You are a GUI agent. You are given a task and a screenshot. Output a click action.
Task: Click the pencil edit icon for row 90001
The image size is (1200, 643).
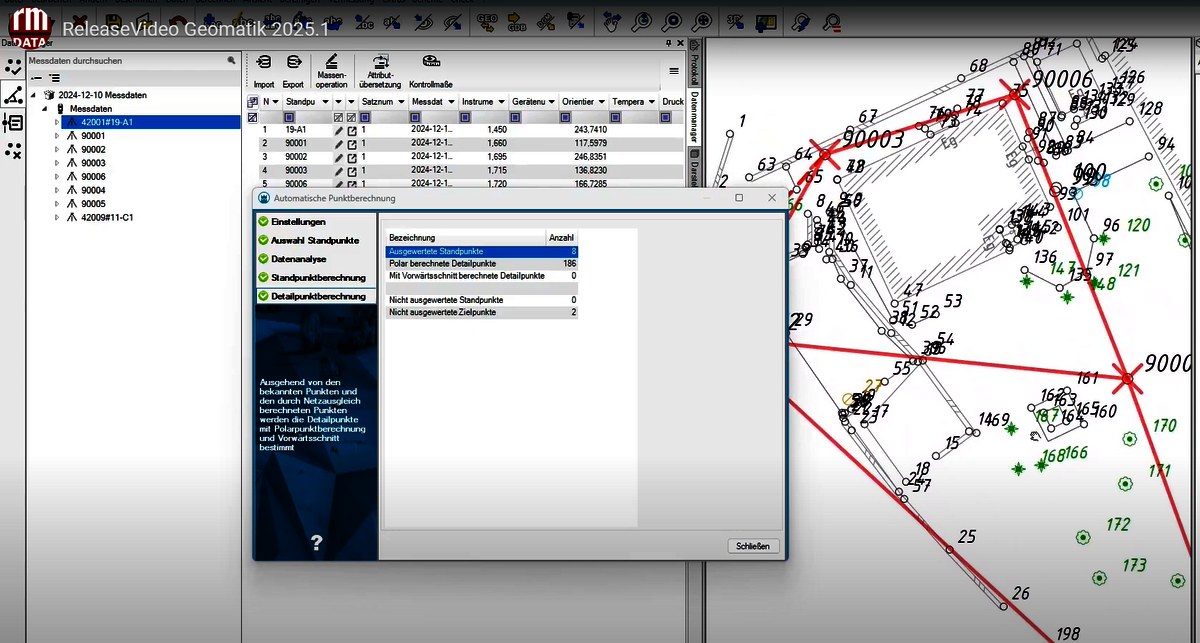click(339, 144)
